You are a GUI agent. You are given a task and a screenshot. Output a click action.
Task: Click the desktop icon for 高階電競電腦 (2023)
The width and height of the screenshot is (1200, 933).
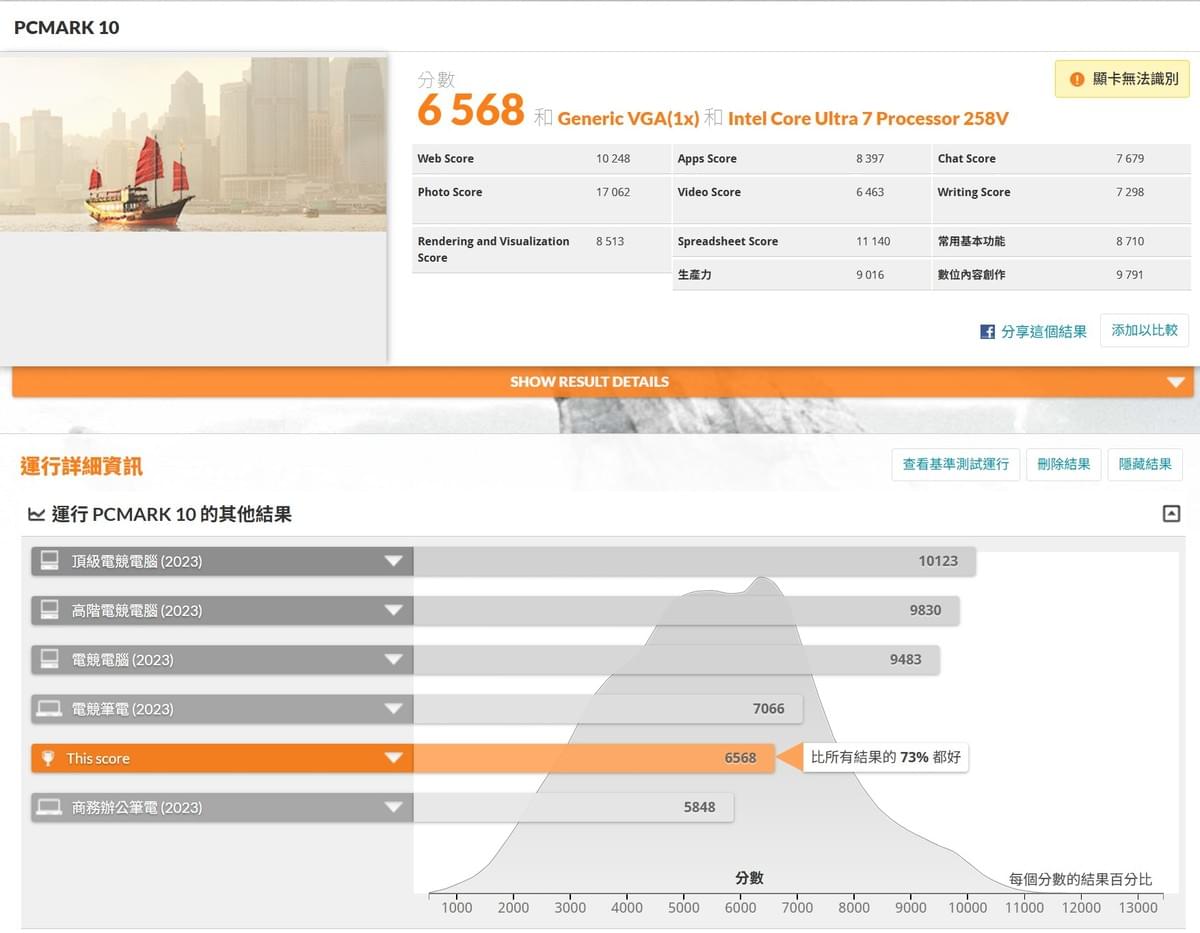[49, 610]
